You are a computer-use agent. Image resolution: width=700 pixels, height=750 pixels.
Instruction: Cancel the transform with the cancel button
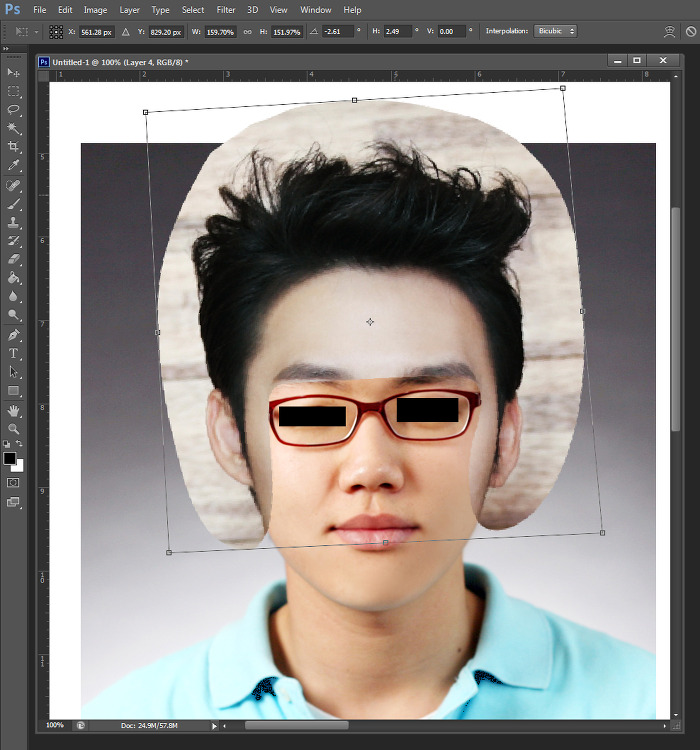690,32
